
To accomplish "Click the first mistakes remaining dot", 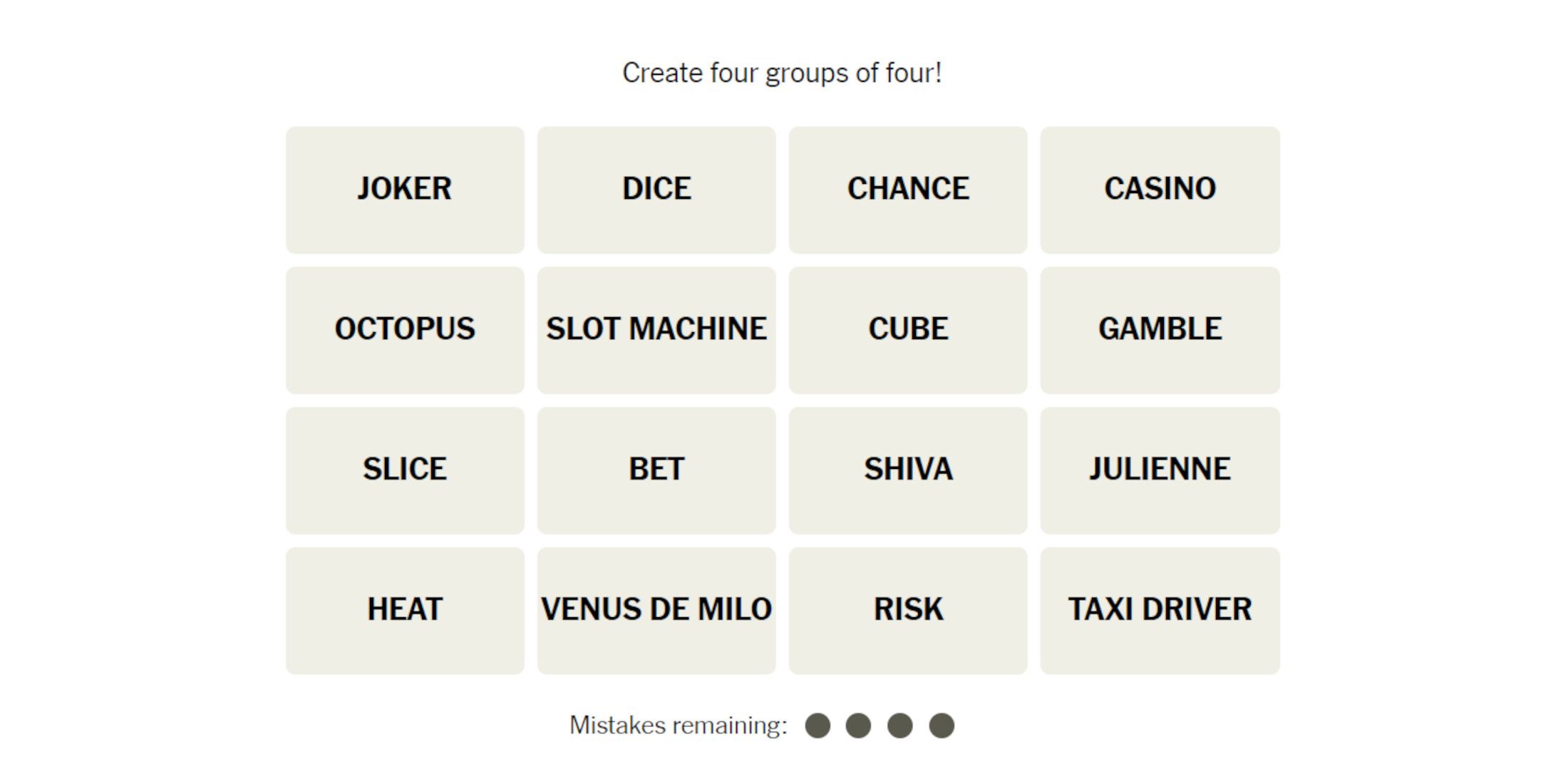I will tap(817, 726).
